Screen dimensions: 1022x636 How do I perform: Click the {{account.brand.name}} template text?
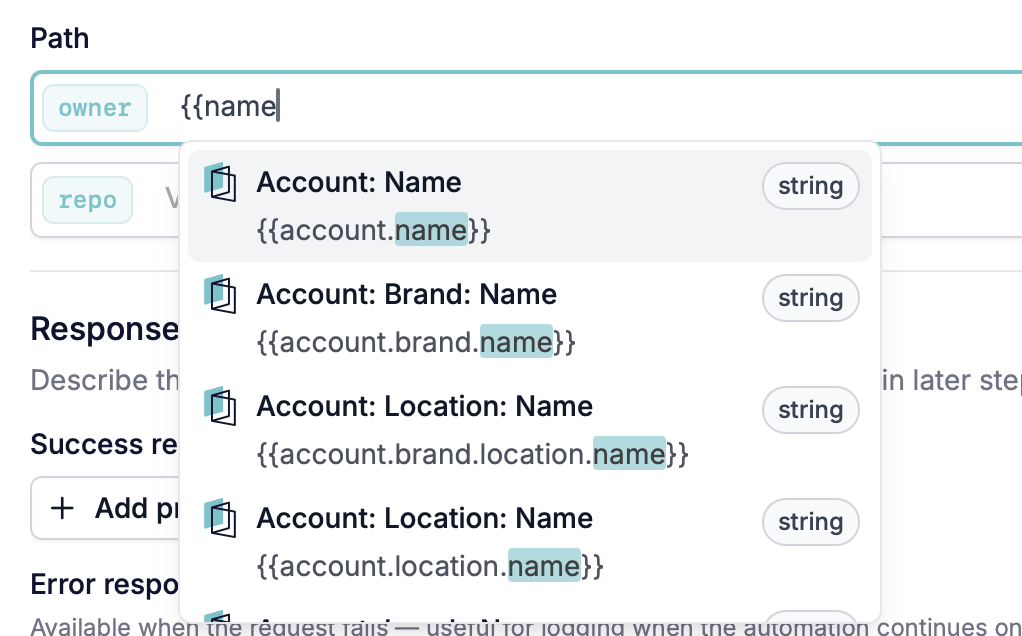[416, 342]
